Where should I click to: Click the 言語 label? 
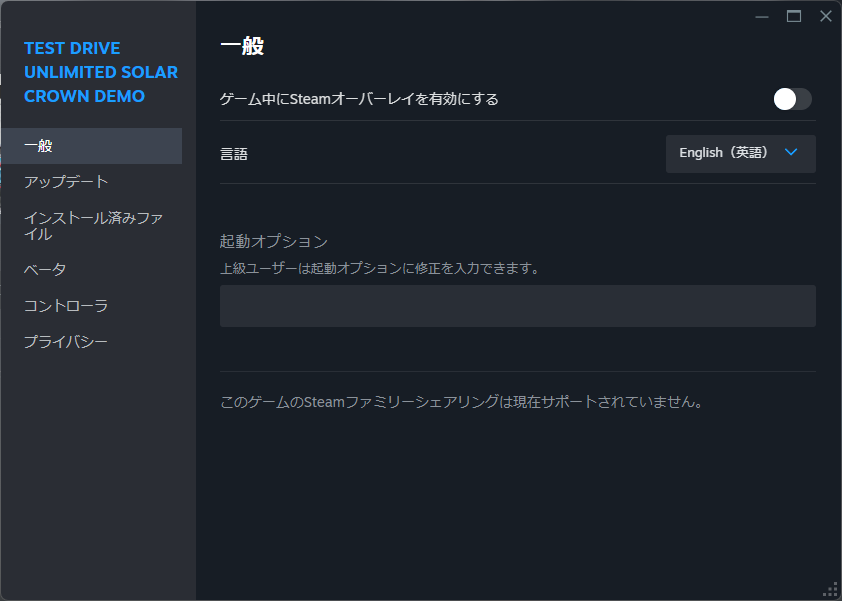[x=234, y=154]
